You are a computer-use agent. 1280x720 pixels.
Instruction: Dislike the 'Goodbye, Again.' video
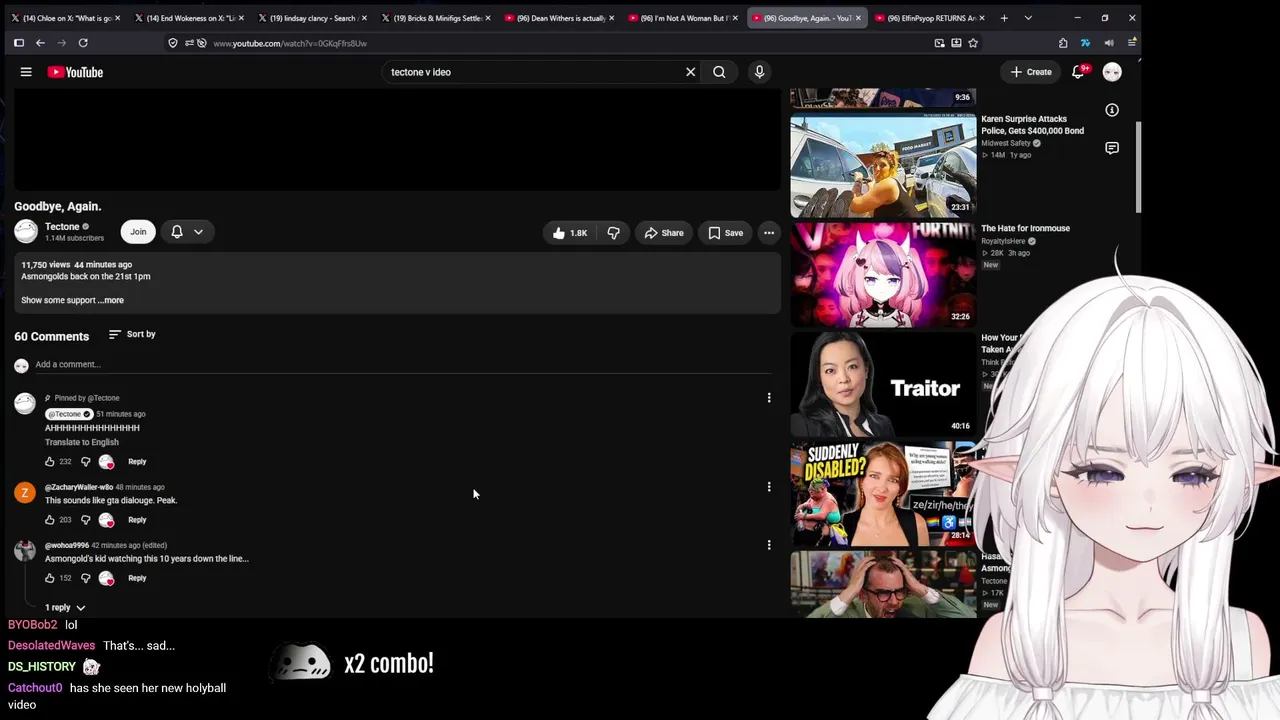pos(613,233)
